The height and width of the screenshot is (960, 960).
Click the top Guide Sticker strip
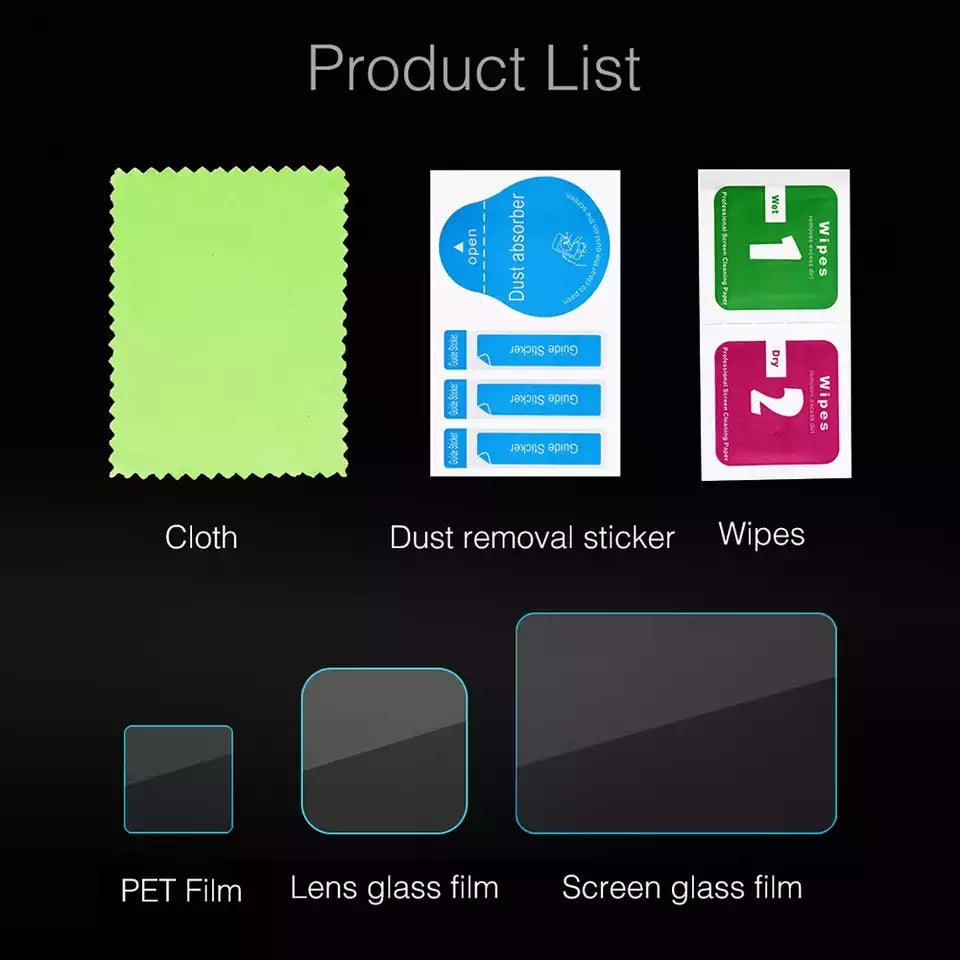click(523, 350)
